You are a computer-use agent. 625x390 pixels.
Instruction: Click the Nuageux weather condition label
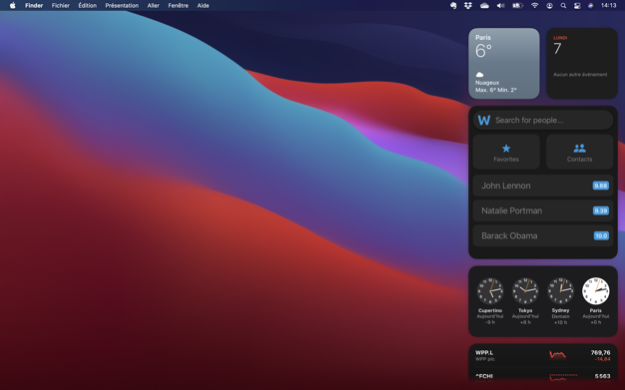(x=487, y=83)
